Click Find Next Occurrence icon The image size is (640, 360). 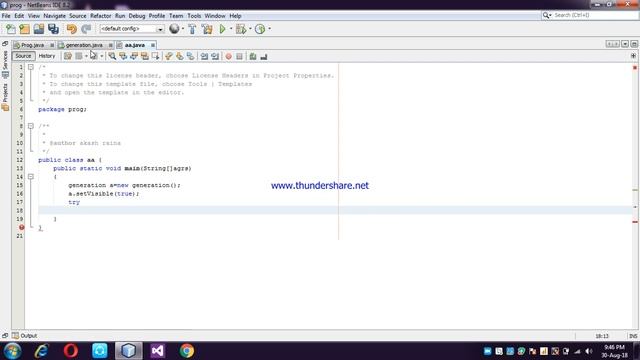pos(134,56)
